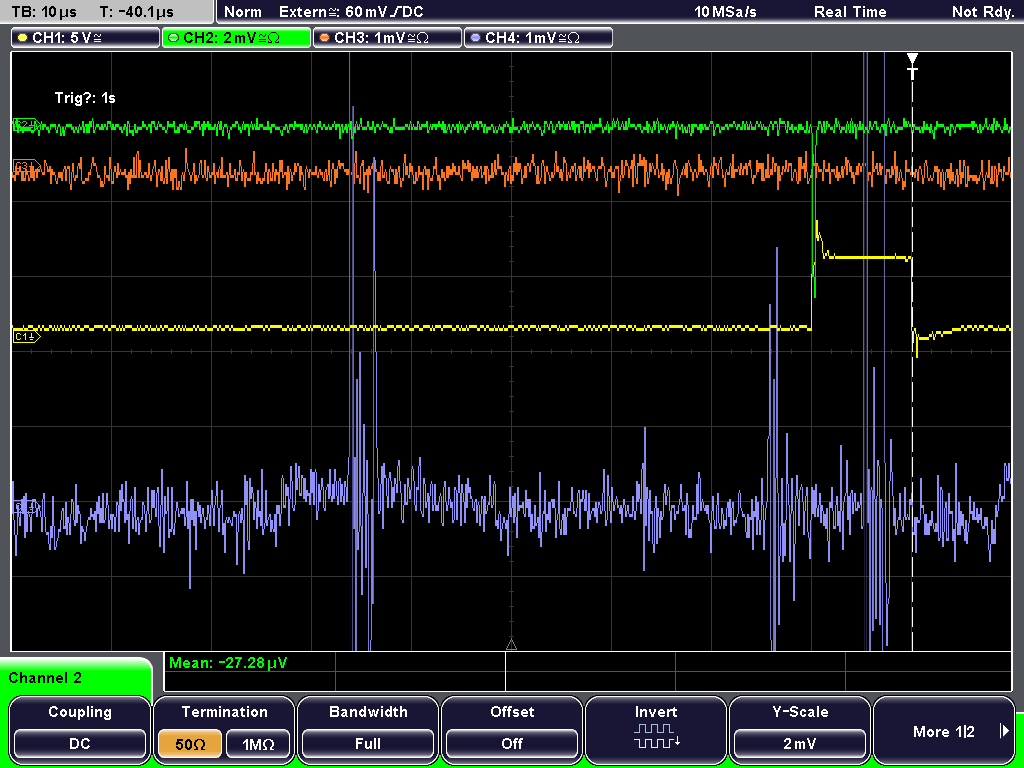Image resolution: width=1024 pixels, height=768 pixels.
Task: Click the Mean: -27.28 µV measurement
Action: coord(228,663)
